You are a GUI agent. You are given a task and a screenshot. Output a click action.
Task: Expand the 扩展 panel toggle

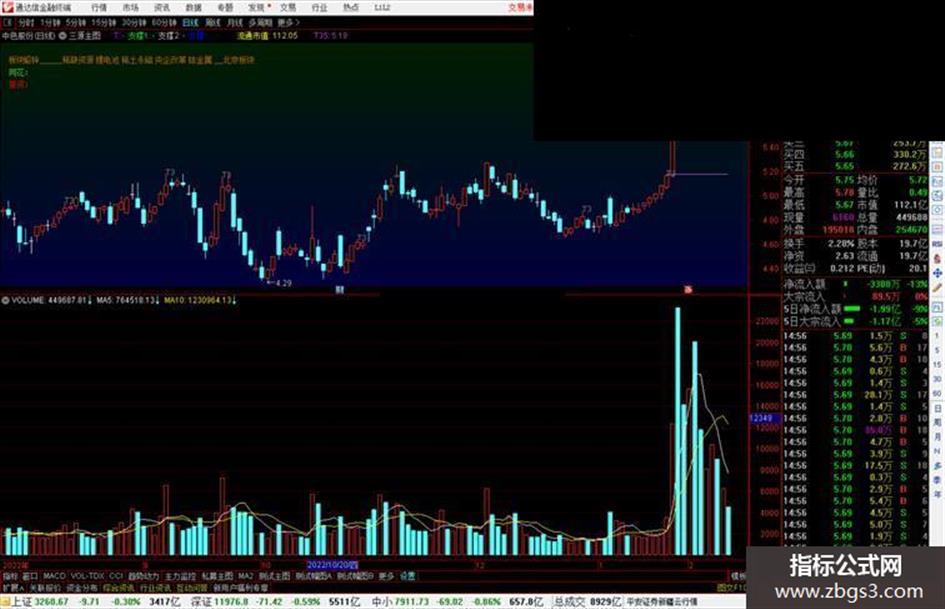click(13, 588)
